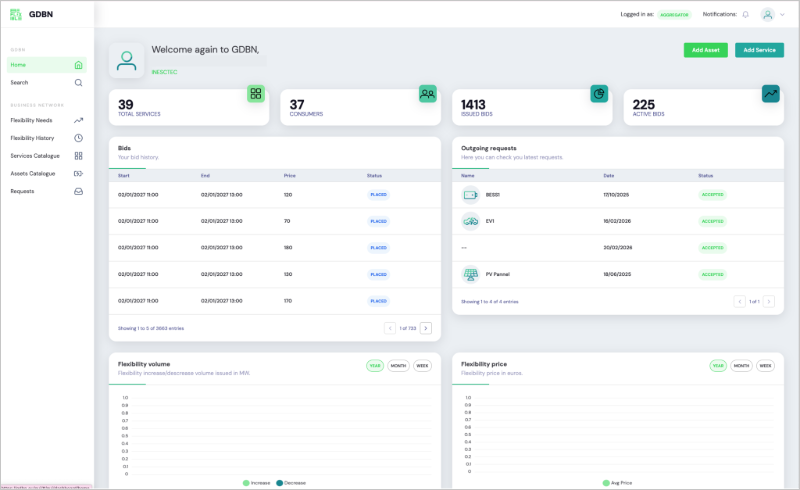The width and height of the screenshot is (800, 490).
Task: Open Services Catalogue in sidebar
Action: (35, 156)
